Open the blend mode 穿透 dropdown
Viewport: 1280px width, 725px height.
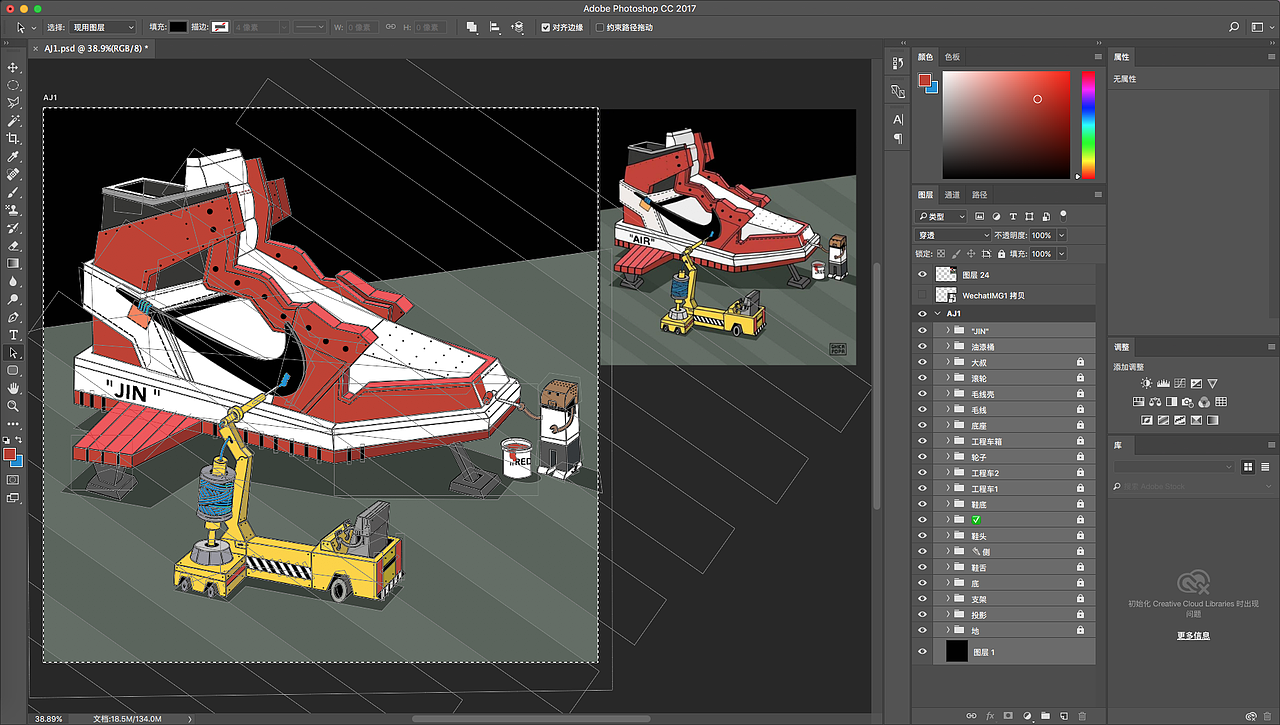coord(953,235)
